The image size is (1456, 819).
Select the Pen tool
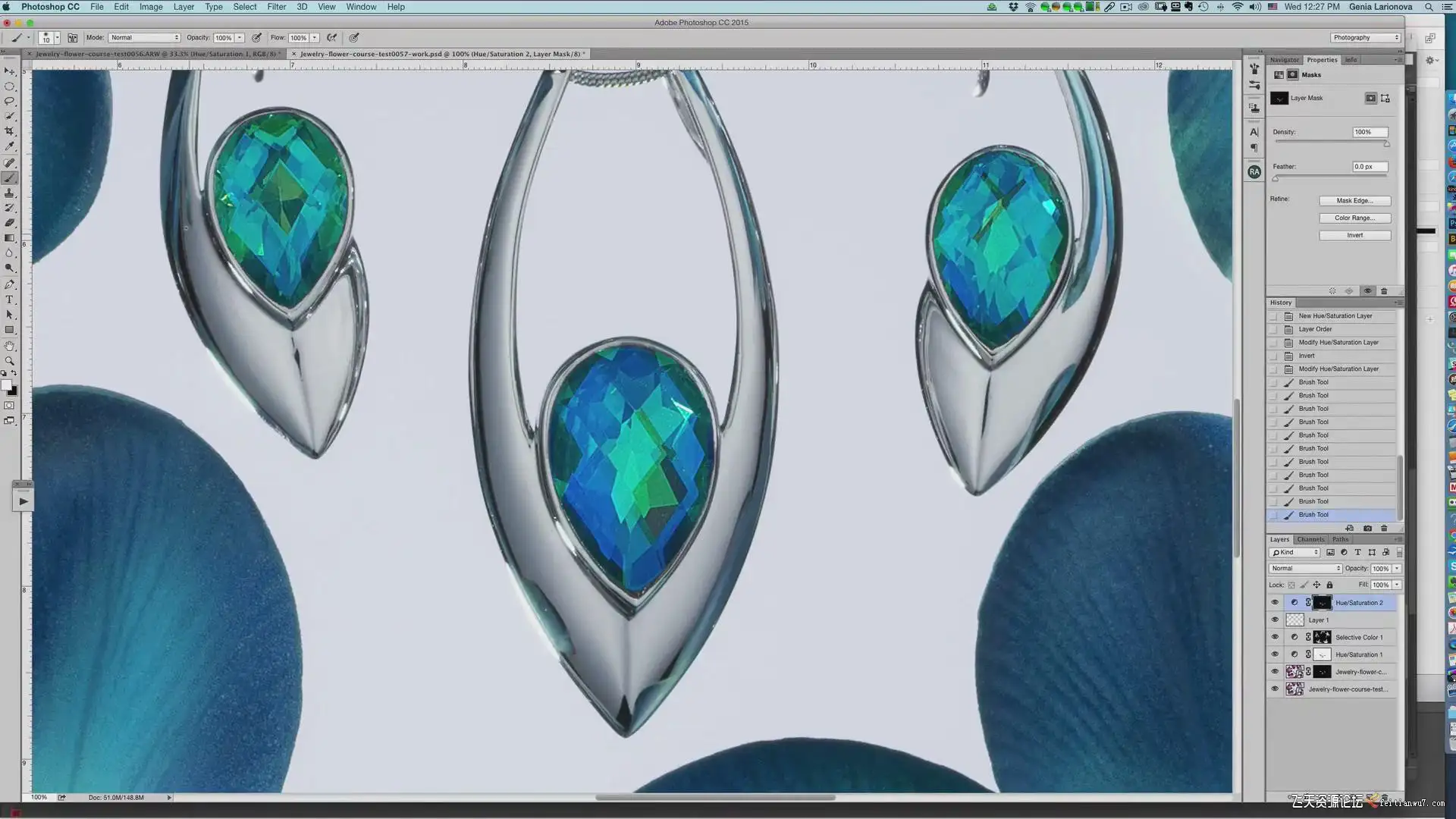[10, 284]
